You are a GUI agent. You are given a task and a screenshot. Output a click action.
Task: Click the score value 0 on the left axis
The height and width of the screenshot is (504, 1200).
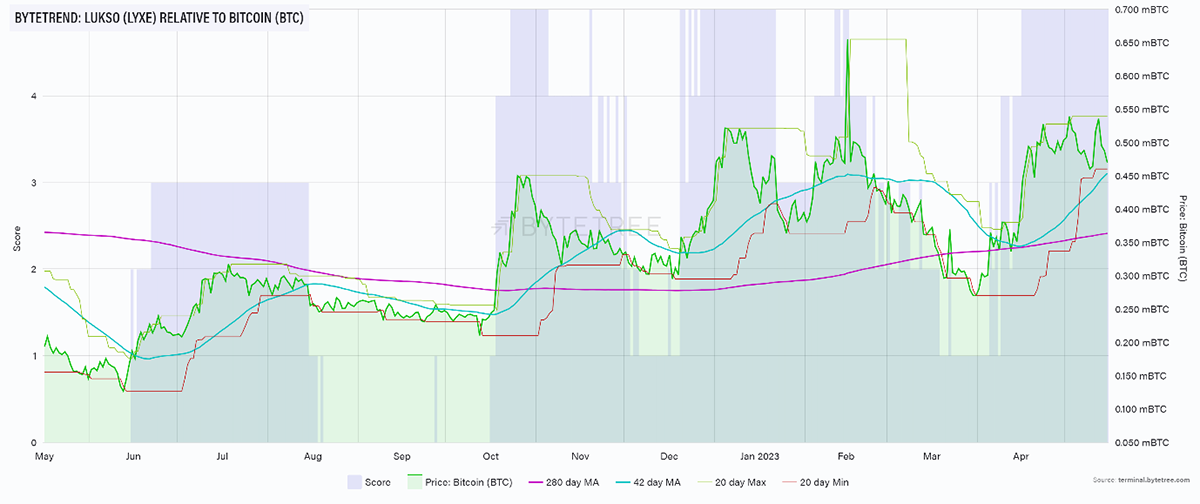click(x=33, y=443)
